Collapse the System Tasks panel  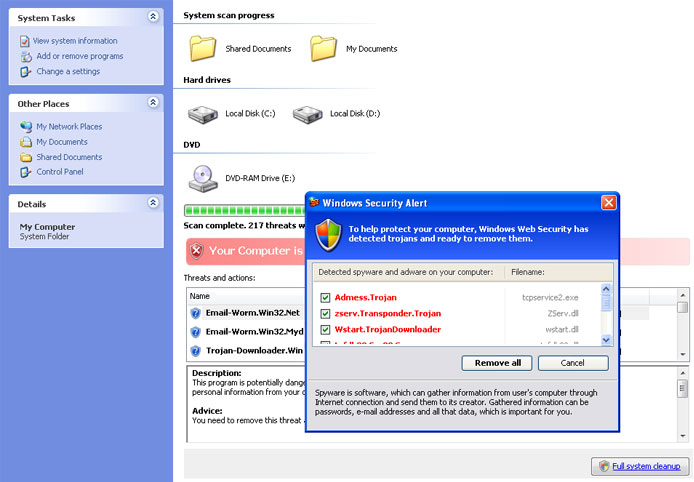click(x=153, y=16)
